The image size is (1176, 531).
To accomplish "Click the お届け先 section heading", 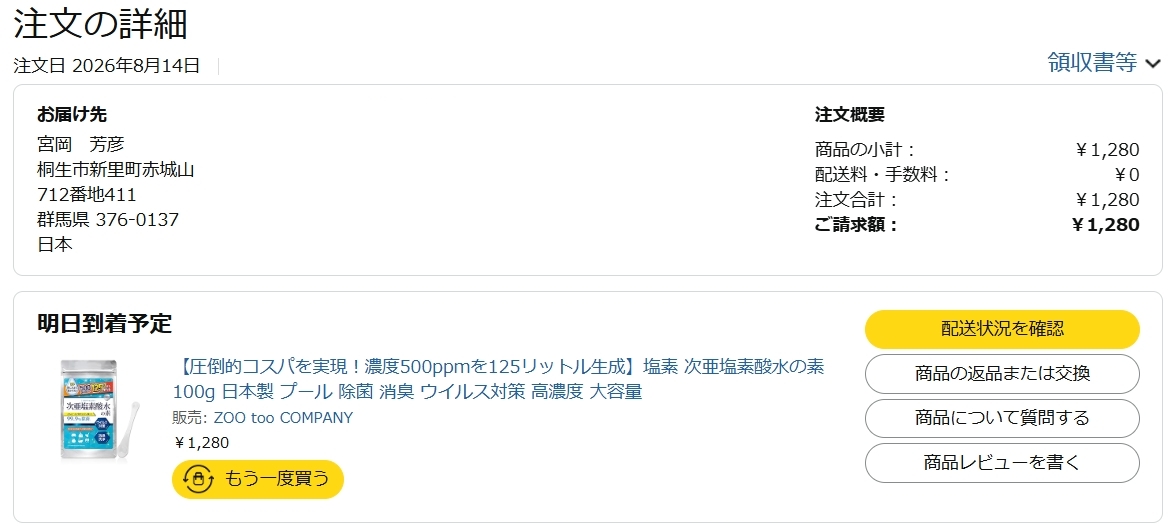I will point(72,114).
